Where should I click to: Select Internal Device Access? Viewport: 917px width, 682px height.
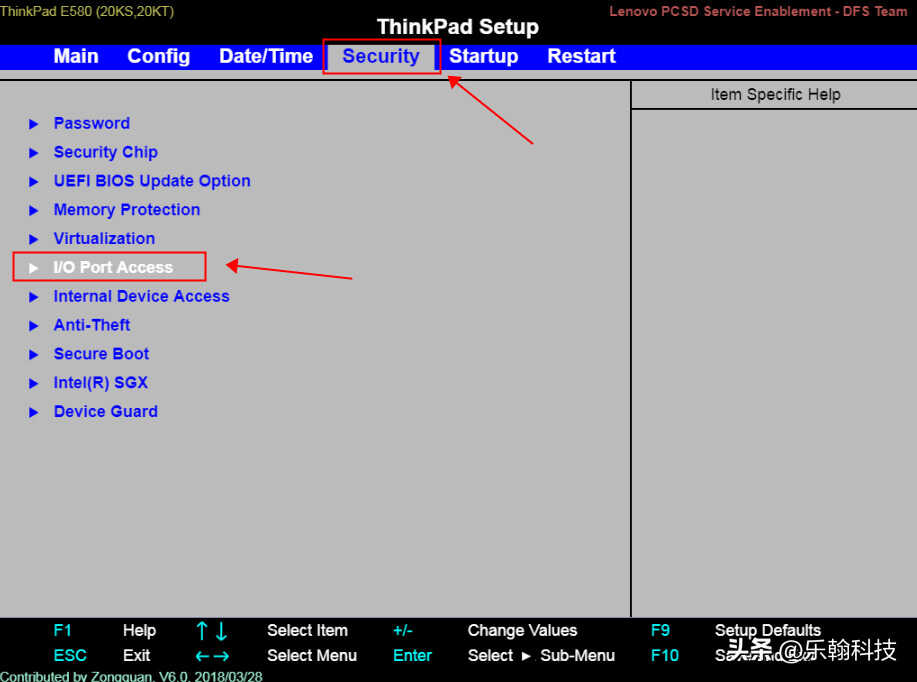click(x=142, y=296)
